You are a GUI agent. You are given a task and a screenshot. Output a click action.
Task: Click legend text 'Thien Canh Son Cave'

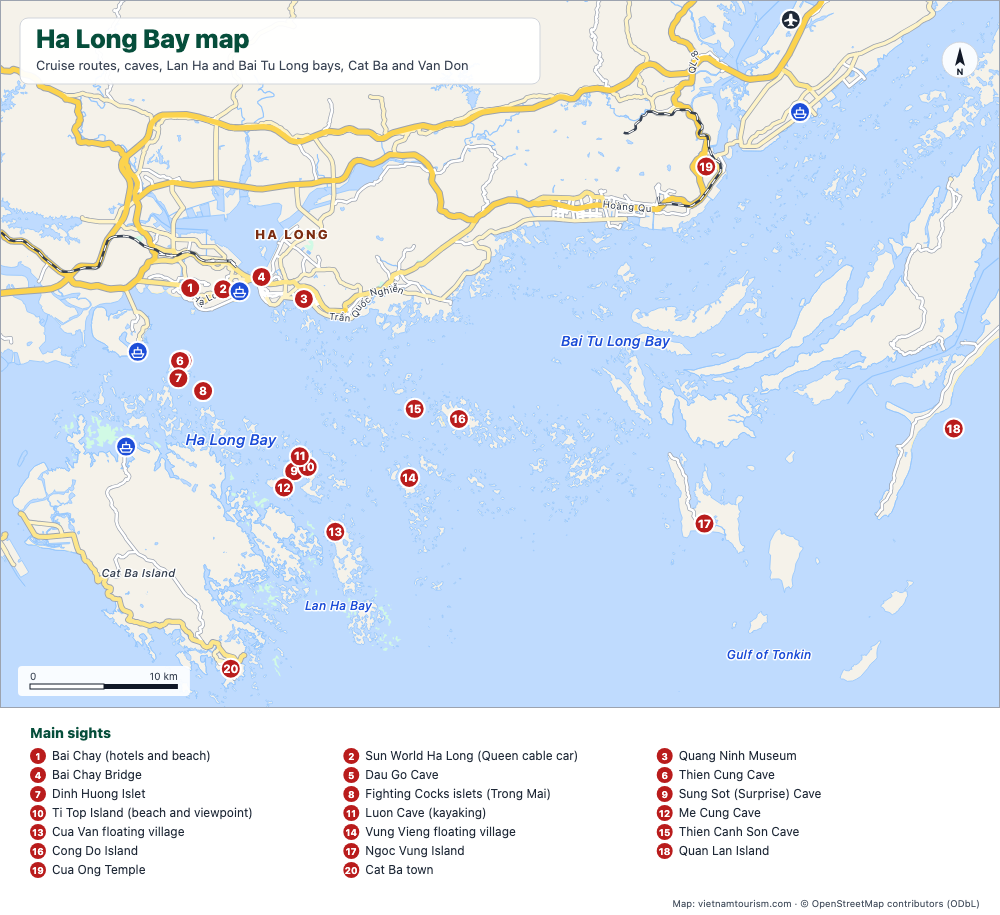coord(739,832)
